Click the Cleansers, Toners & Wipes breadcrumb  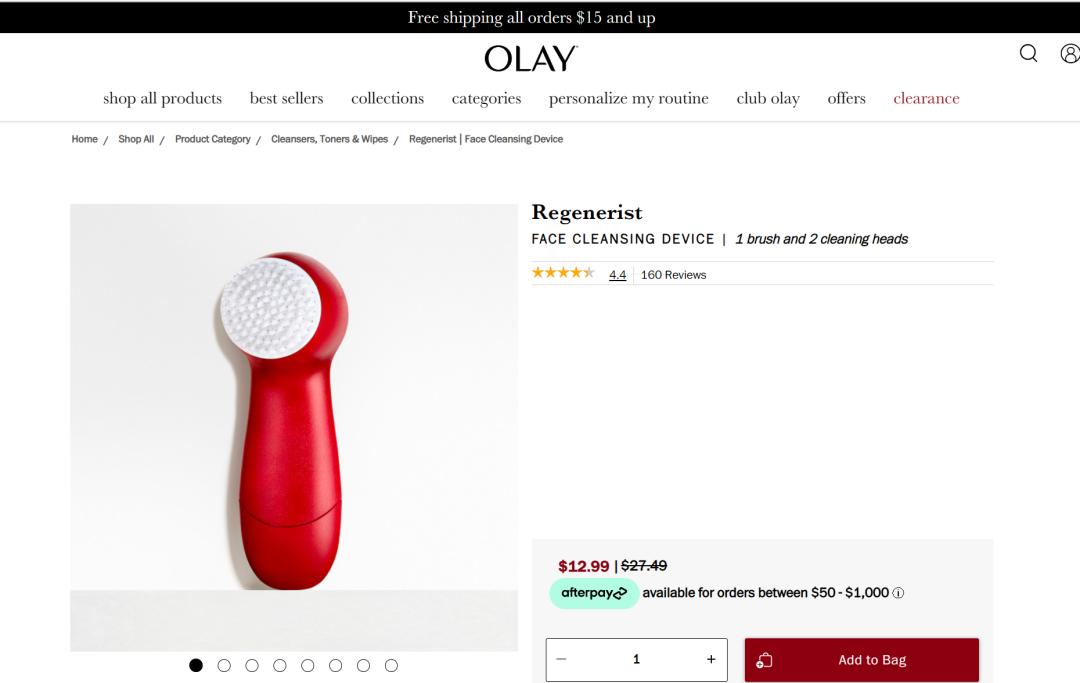coord(329,139)
